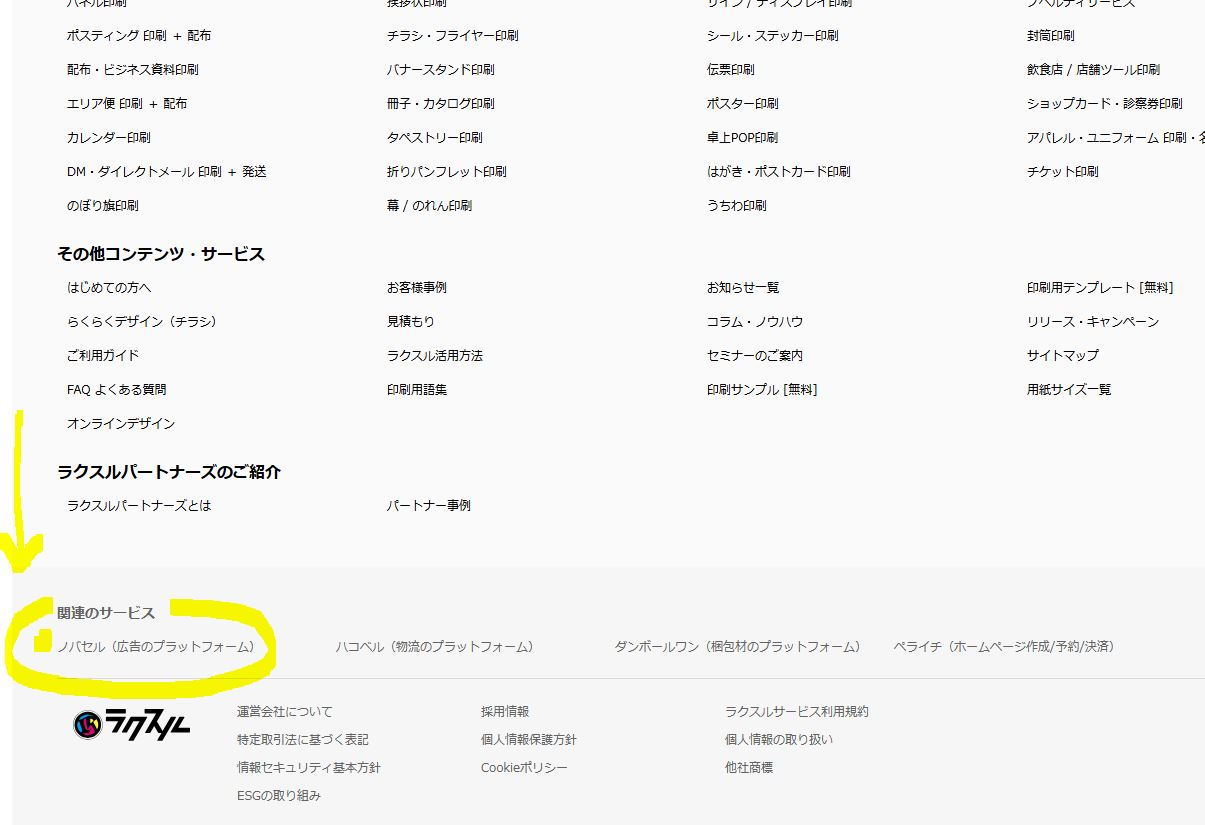Open 印刷用テンプレート [無料] link
Image resolution: width=1205 pixels, height=825 pixels.
1100,288
